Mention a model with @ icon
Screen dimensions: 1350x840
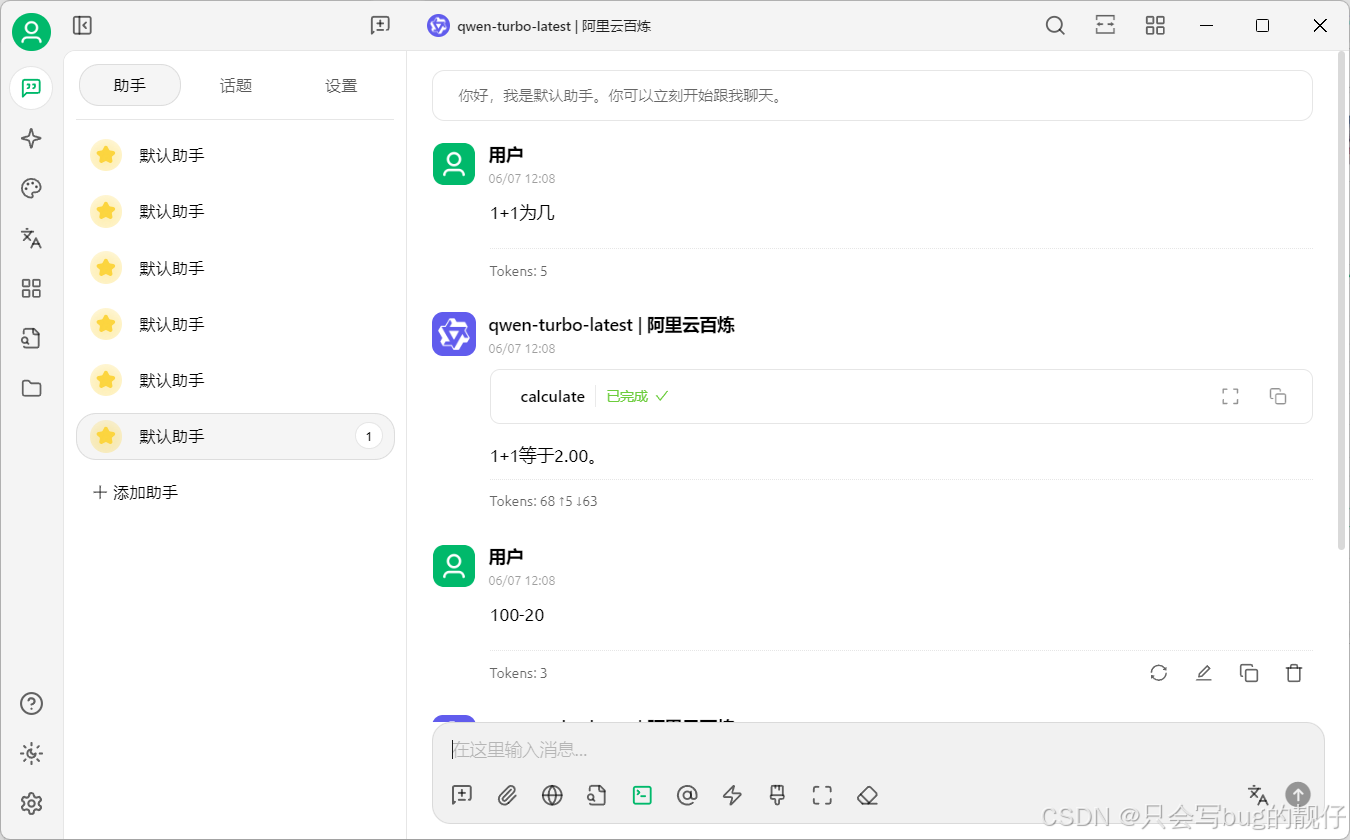(687, 795)
